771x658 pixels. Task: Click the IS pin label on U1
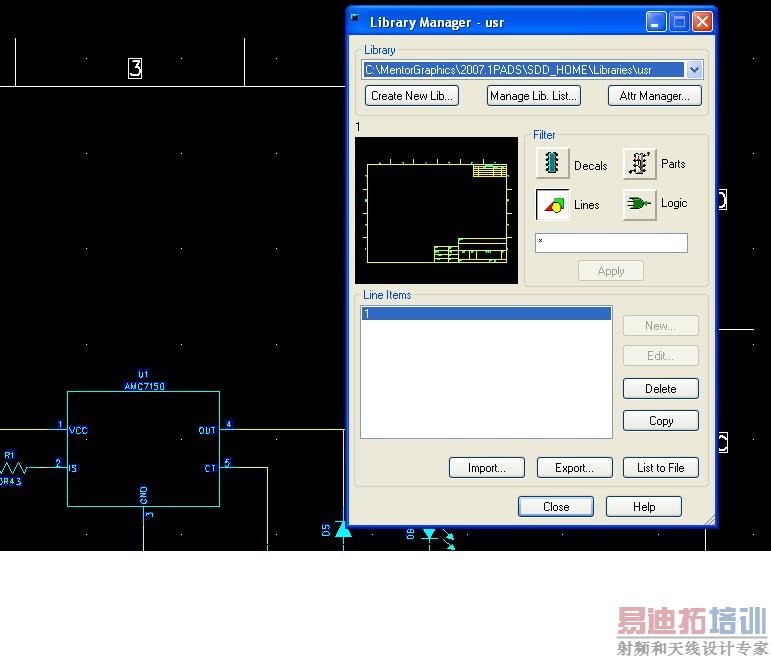pyautogui.click(x=73, y=468)
